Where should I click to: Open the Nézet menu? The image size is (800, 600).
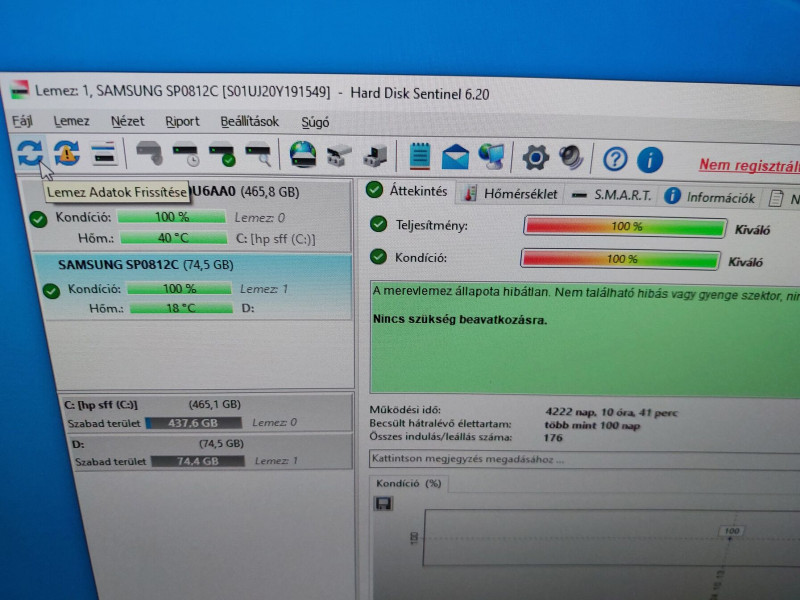click(128, 121)
